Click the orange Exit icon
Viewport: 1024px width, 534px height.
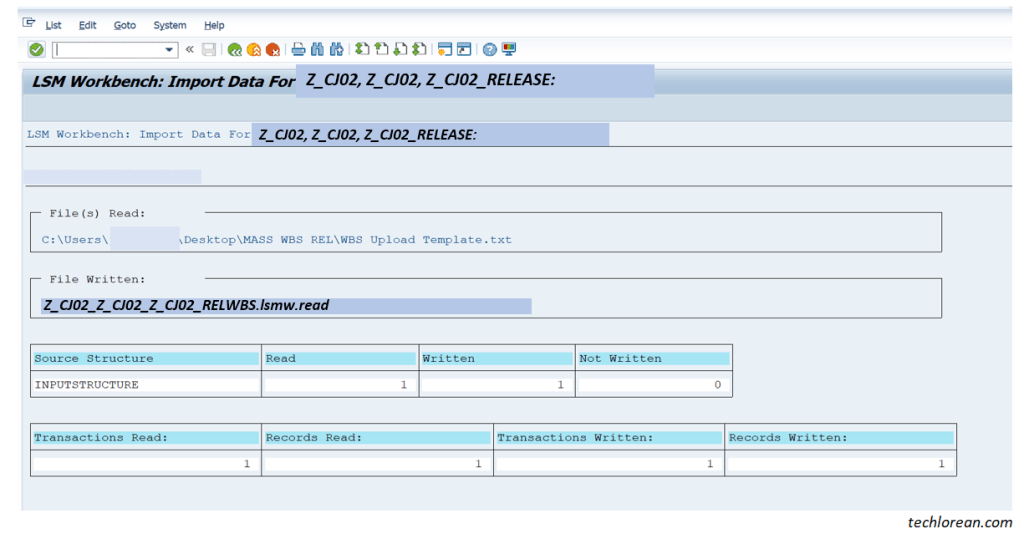(254, 50)
